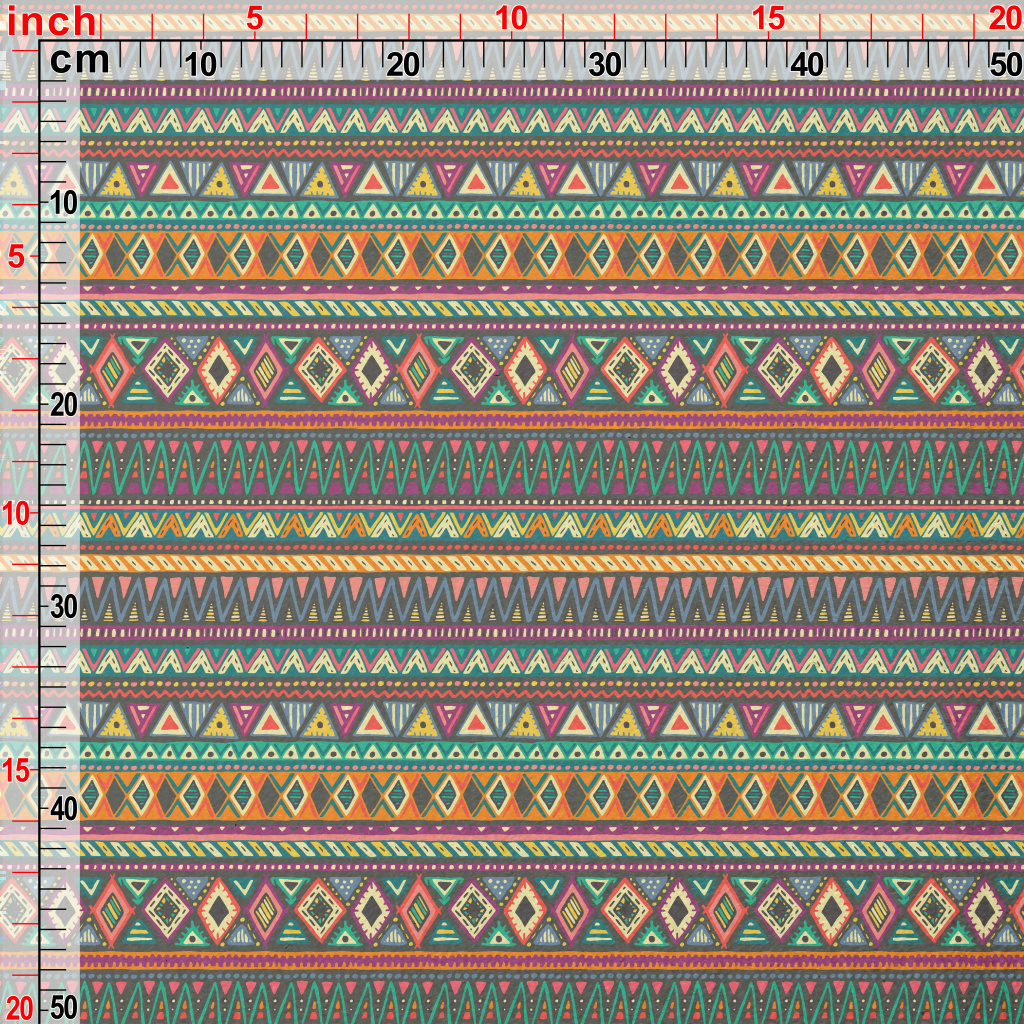Click the 30 on top cm ruler

pos(605,65)
